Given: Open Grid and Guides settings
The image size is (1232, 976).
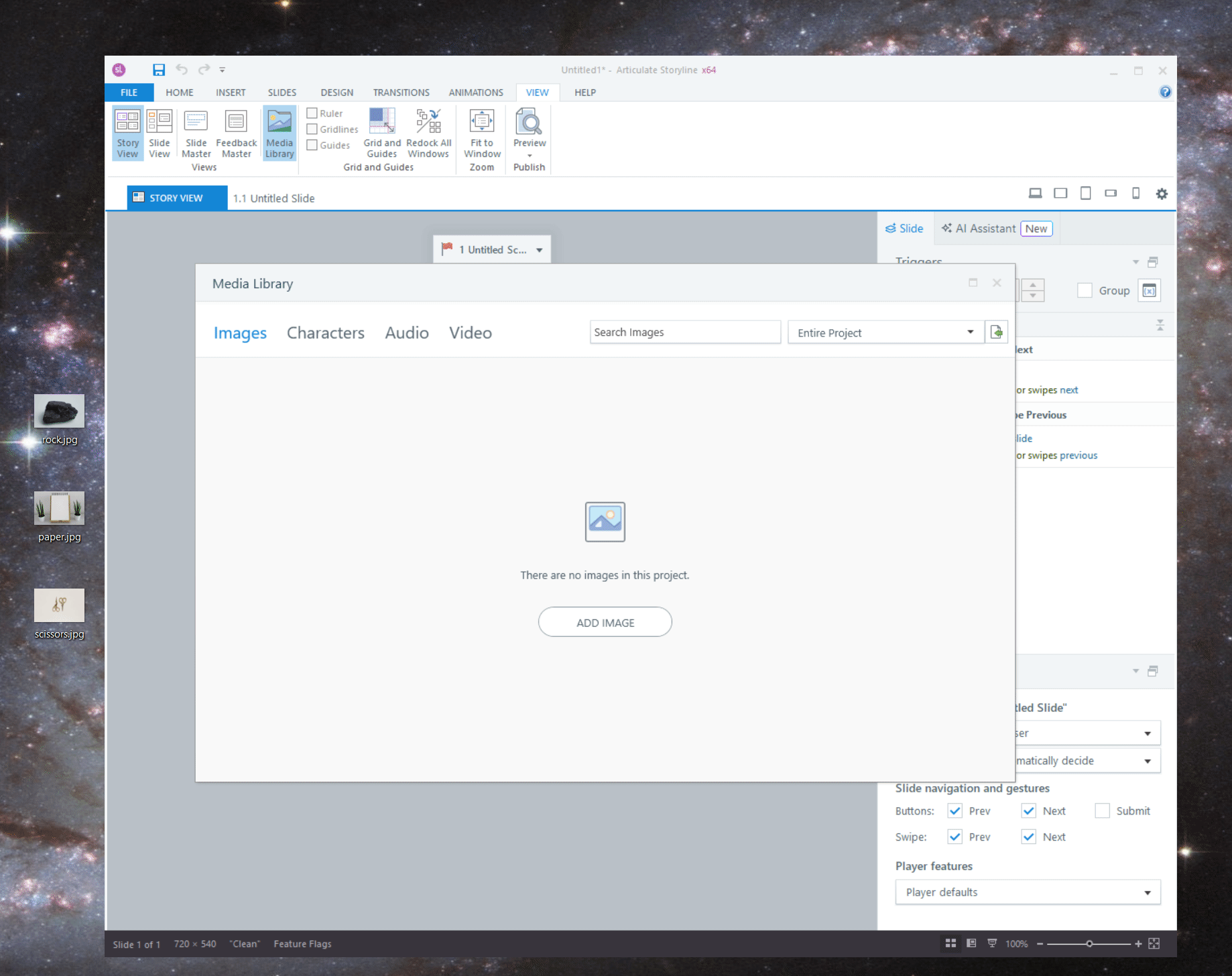Looking at the screenshot, I should point(382,133).
